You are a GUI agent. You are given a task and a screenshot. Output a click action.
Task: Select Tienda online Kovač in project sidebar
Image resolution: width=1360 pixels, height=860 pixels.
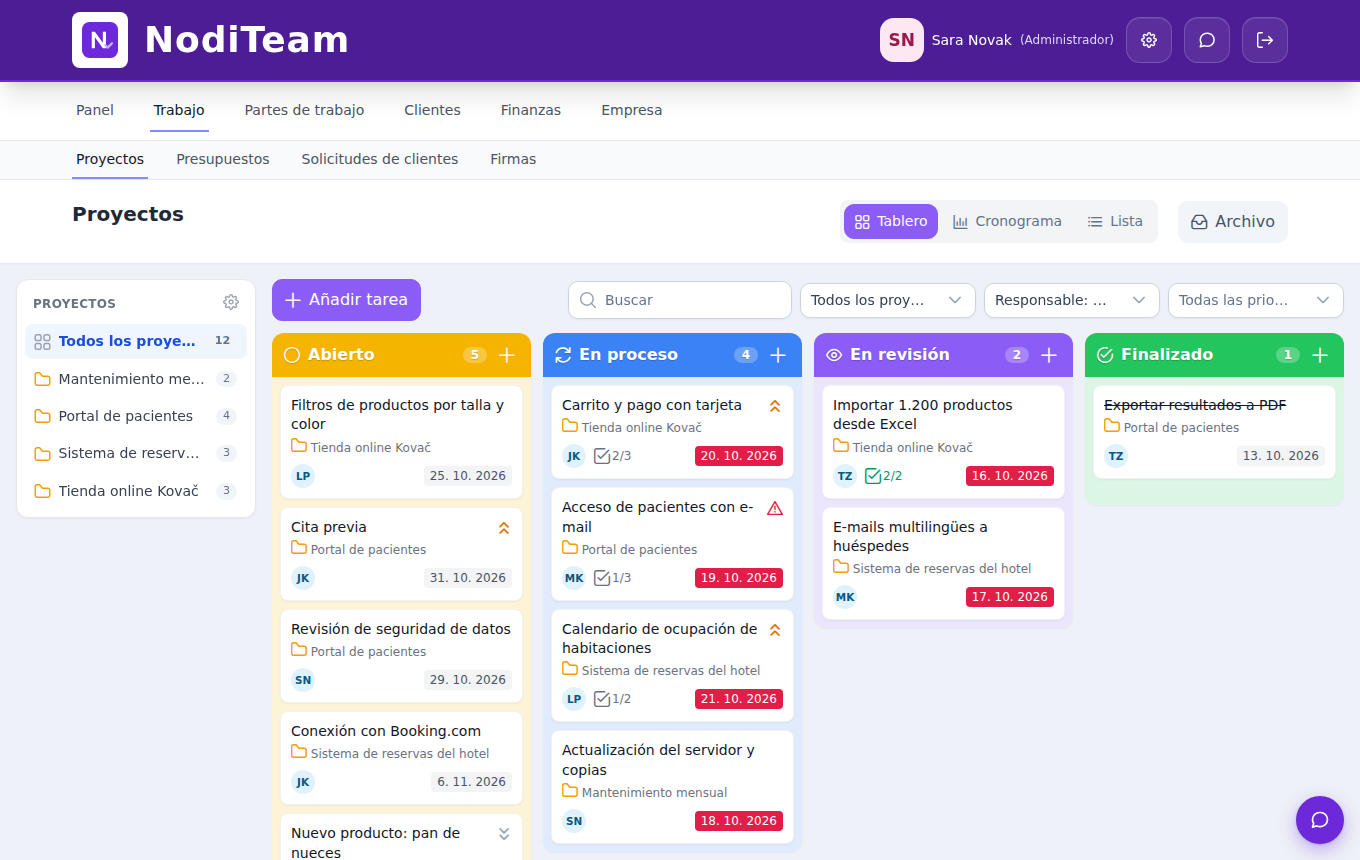pyautogui.click(x=136, y=491)
